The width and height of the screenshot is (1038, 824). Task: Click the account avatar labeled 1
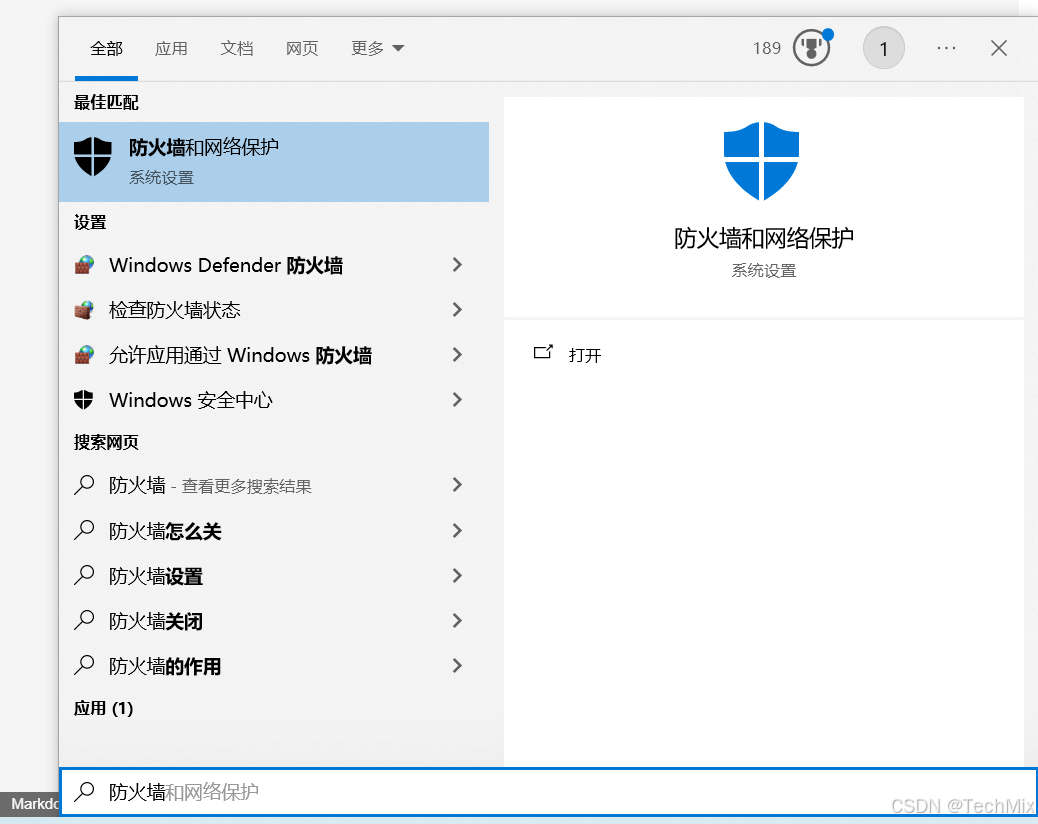(883, 48)
